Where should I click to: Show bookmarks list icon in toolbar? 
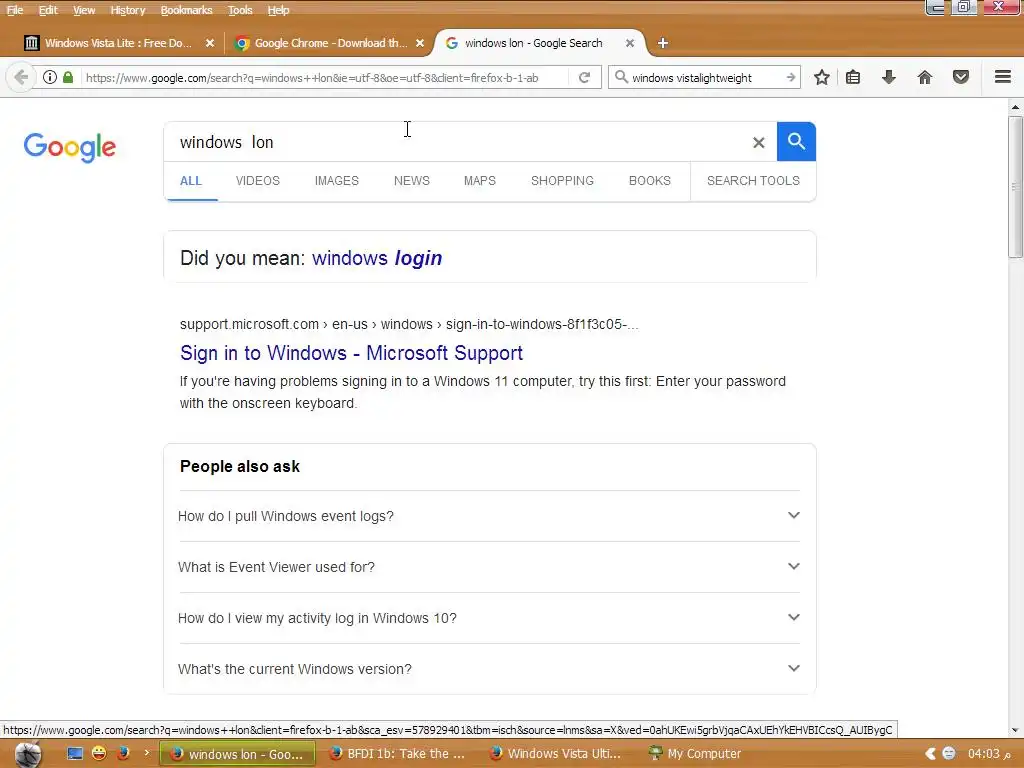(x=853, y=78)
